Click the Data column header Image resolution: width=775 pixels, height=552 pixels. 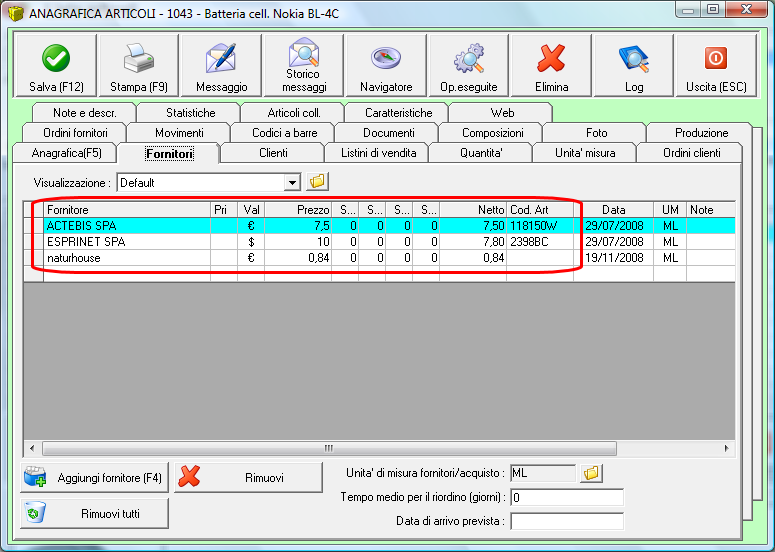click(613, 210)
